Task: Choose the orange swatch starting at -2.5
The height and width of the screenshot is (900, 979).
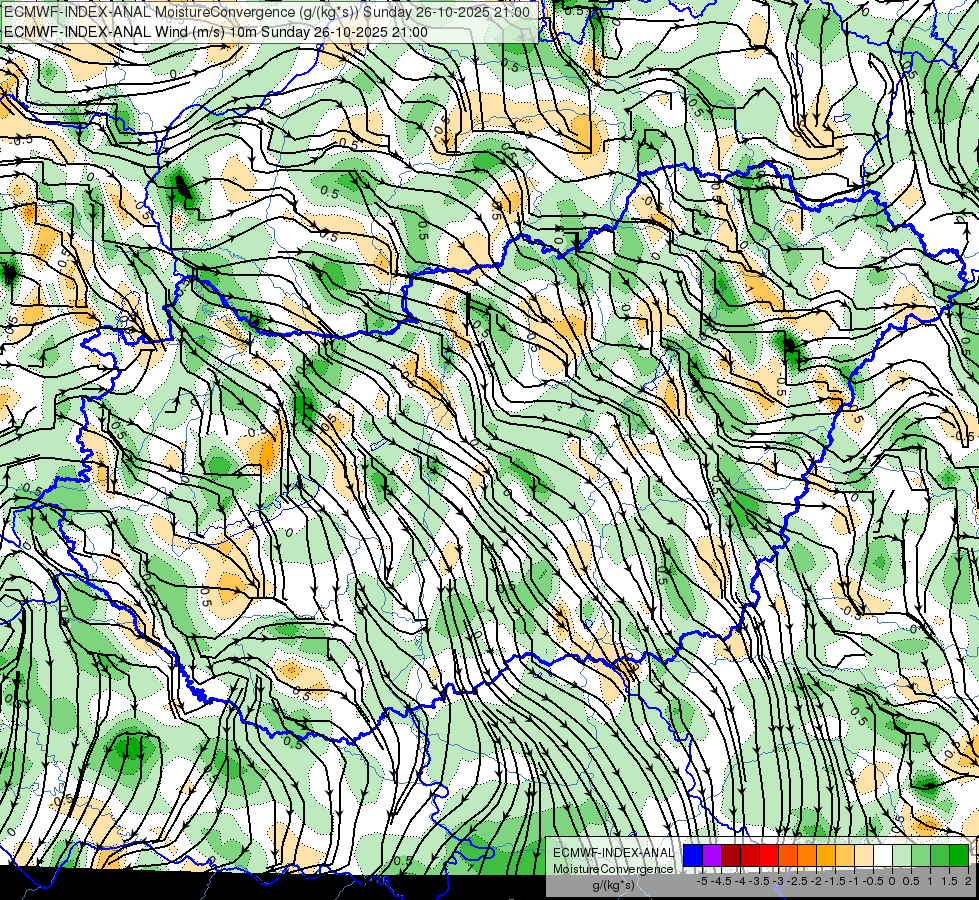Action: click(x=807, y=855)
